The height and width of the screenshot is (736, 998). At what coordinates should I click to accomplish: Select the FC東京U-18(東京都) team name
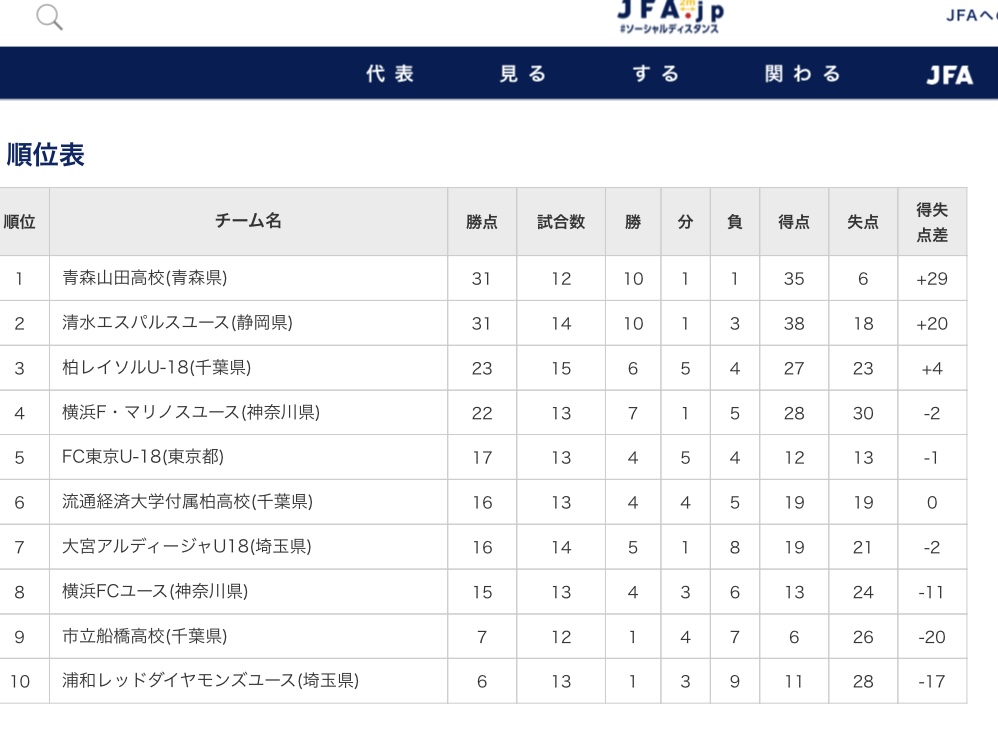pos(143,457)
